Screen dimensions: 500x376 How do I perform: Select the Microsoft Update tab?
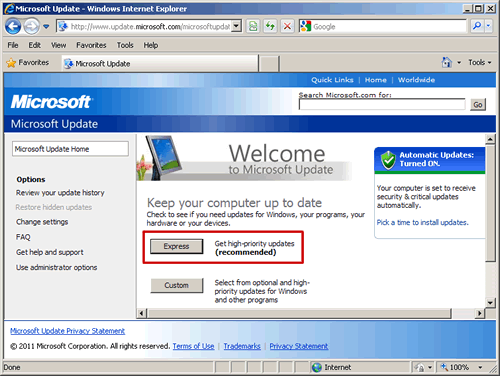[160, 63]
